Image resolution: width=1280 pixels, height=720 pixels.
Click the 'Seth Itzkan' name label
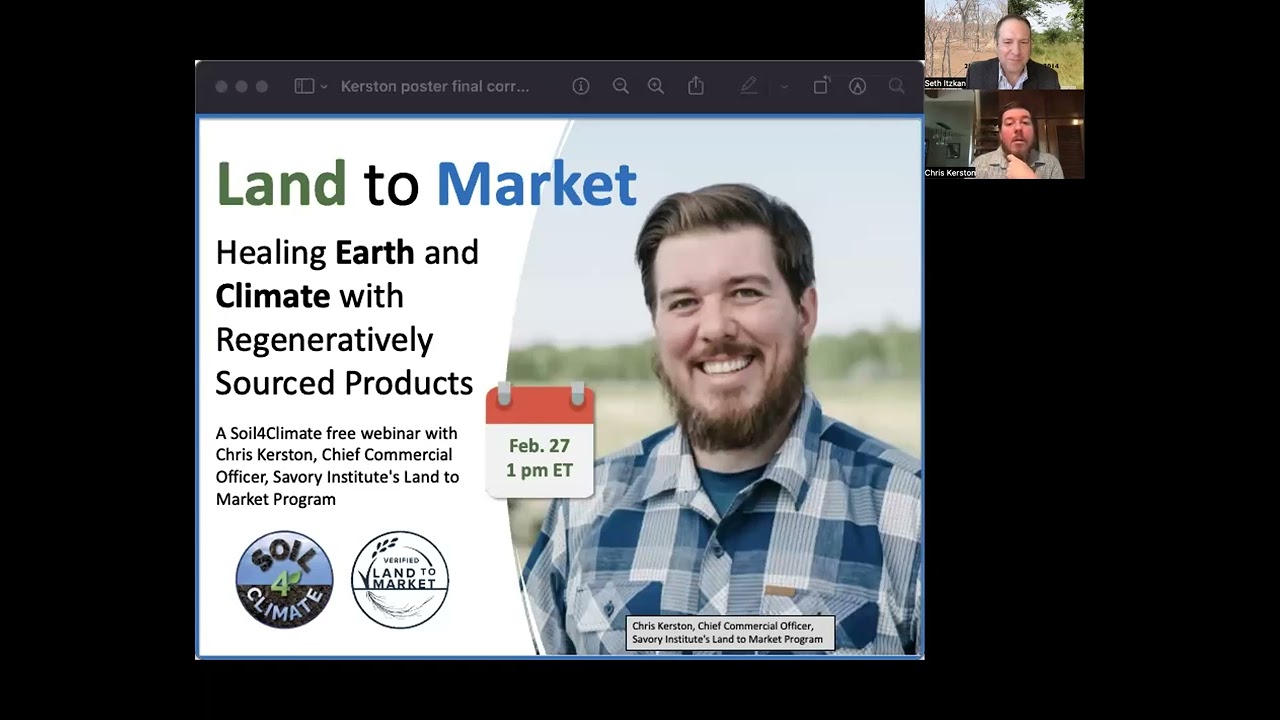point(945,83)
